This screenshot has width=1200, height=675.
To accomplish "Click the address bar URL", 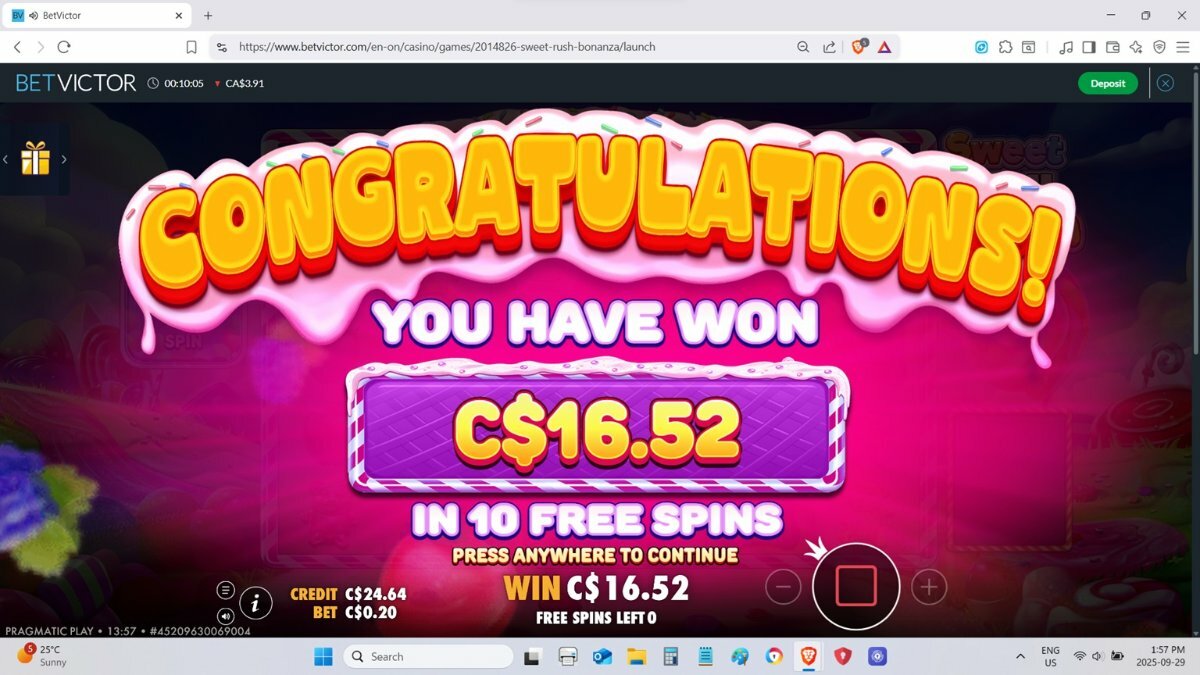I will click(447, 47).
